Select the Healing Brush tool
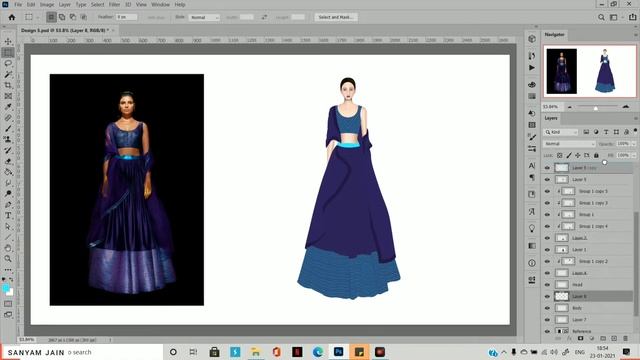Viewport: 640px width, 360px height. pos(8,118)
